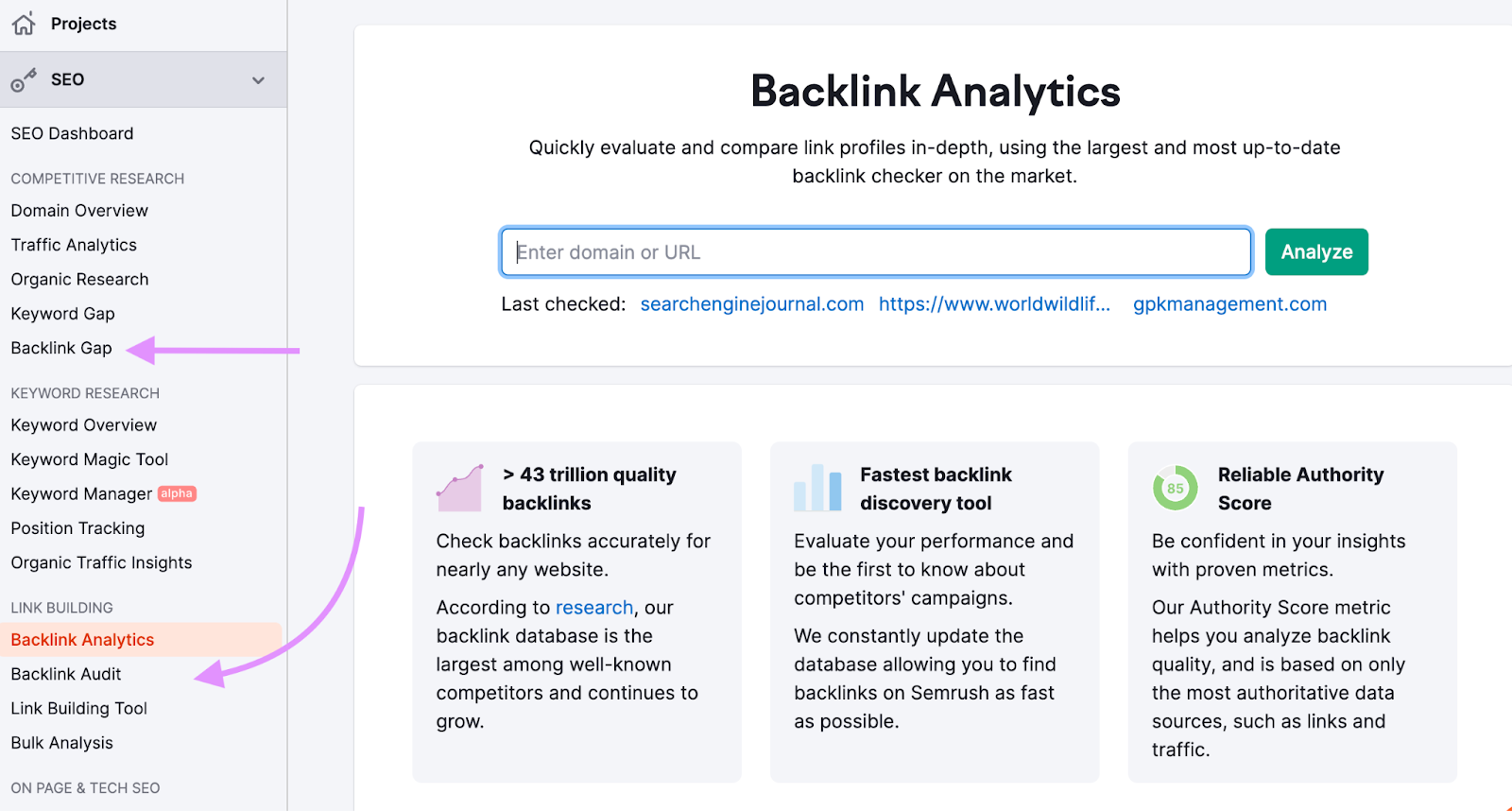
Task: Click the Analyze button
Action: (x=1316, y=252)
